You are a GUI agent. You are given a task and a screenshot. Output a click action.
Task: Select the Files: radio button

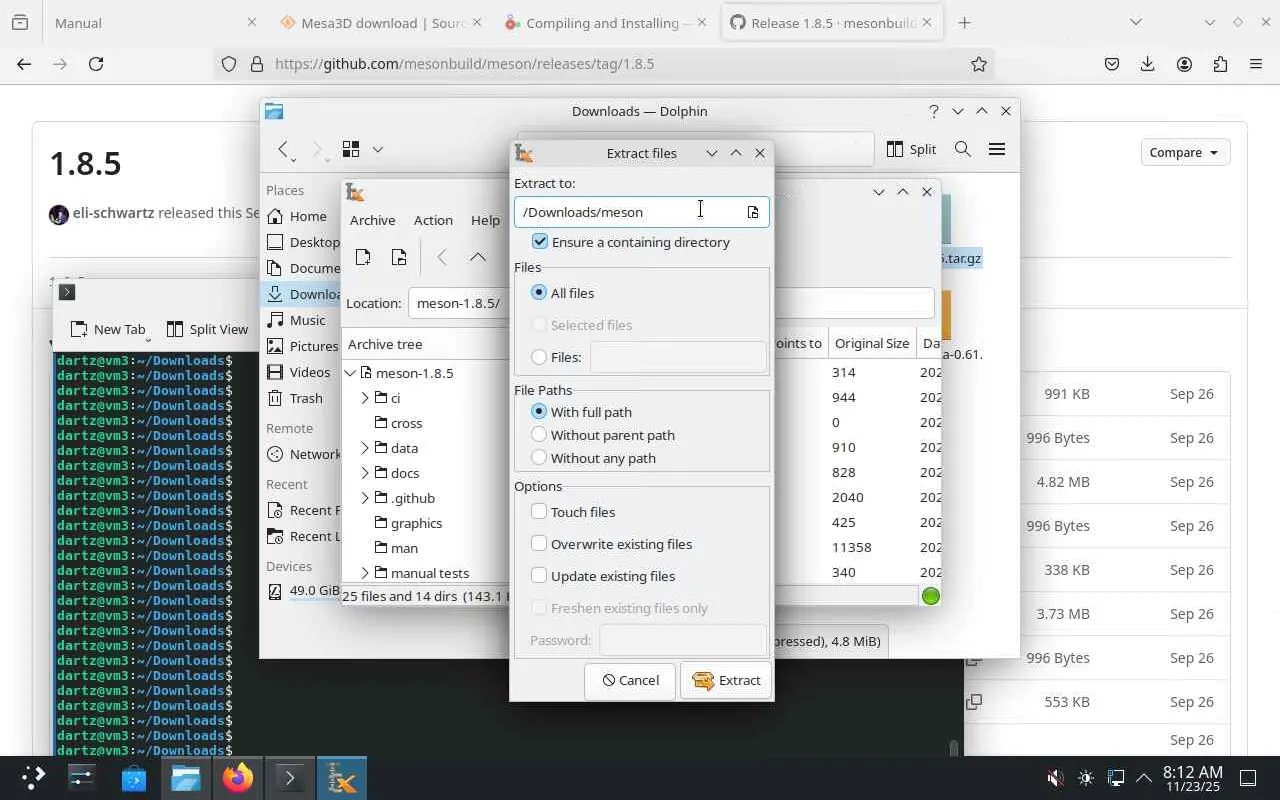(539, 357)
